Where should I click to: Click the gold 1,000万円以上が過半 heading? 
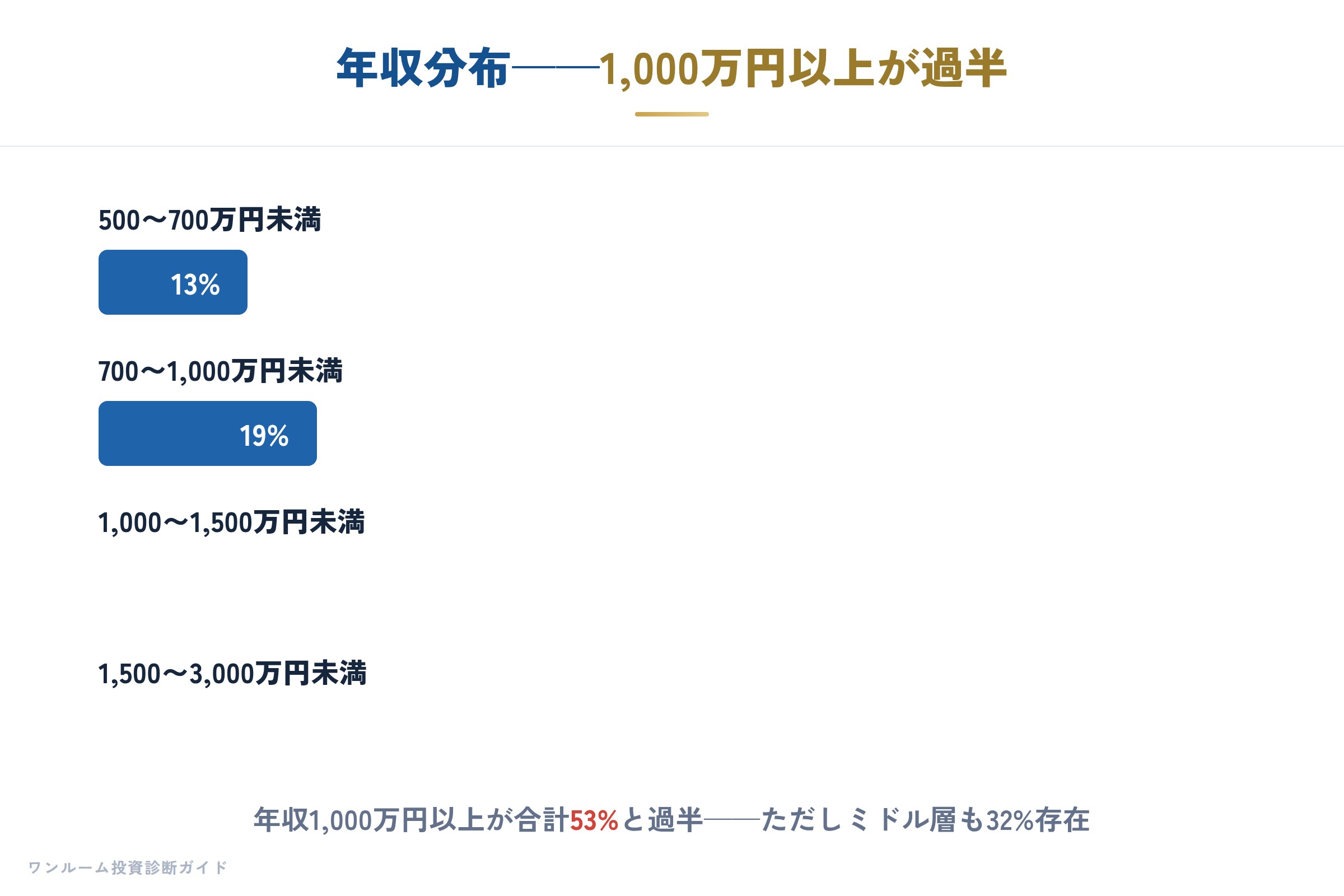(803, 68)
